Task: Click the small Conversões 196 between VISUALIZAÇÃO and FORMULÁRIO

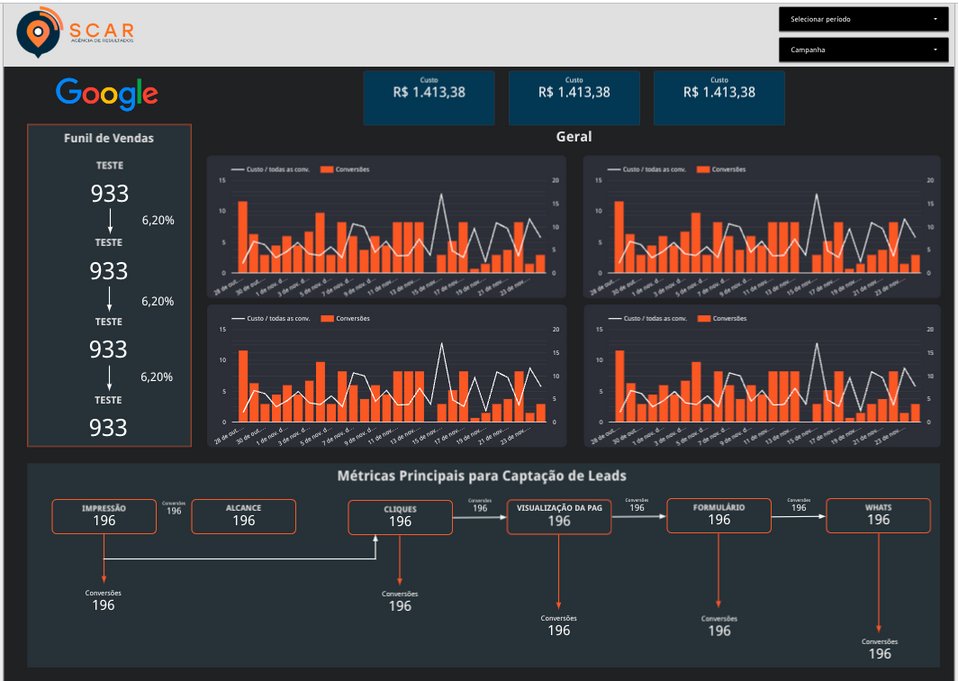Action: (x=637, y=504)
